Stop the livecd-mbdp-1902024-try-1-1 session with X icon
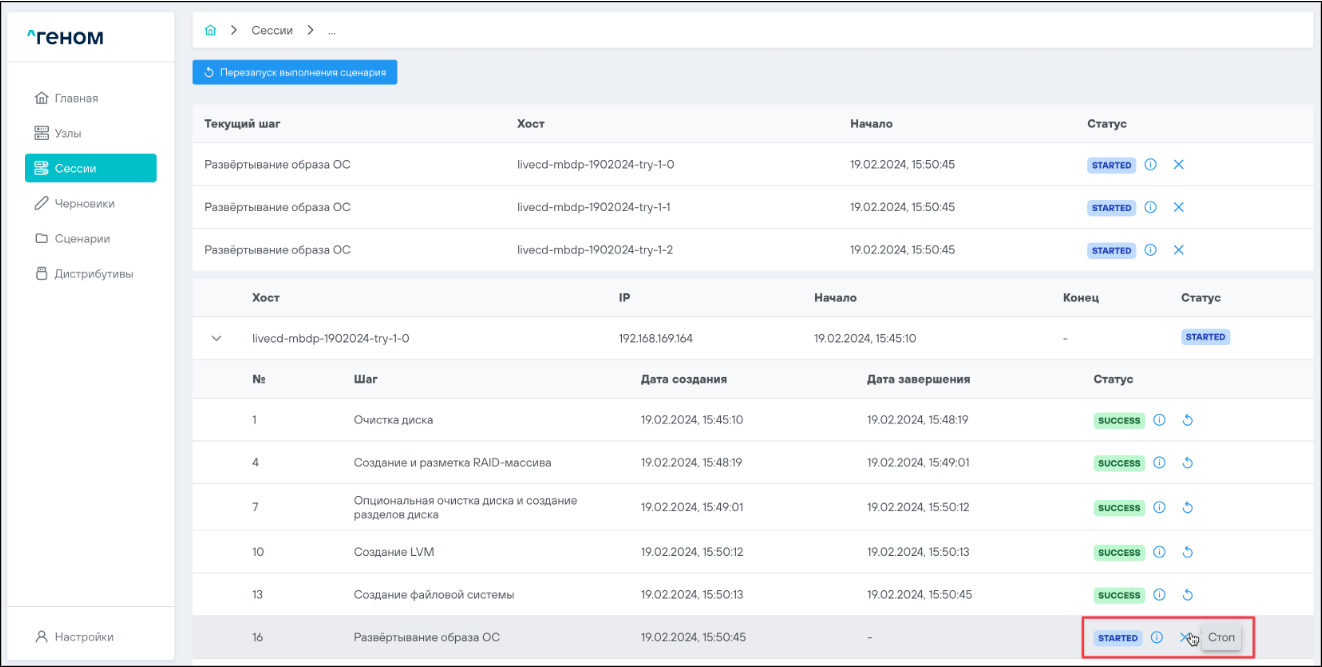1322x667 pixels. click(x=1178, y=207)
